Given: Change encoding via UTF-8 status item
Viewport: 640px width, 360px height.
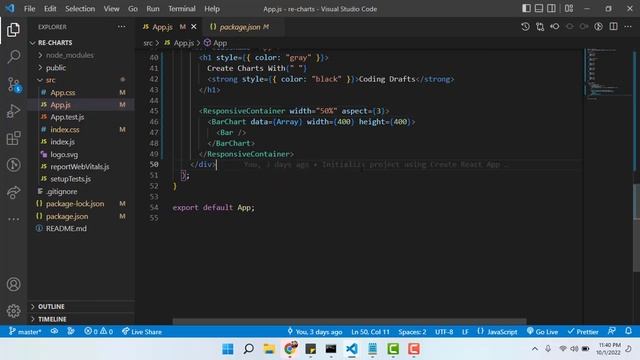Looking at the screenshot, I should (444, 332).
